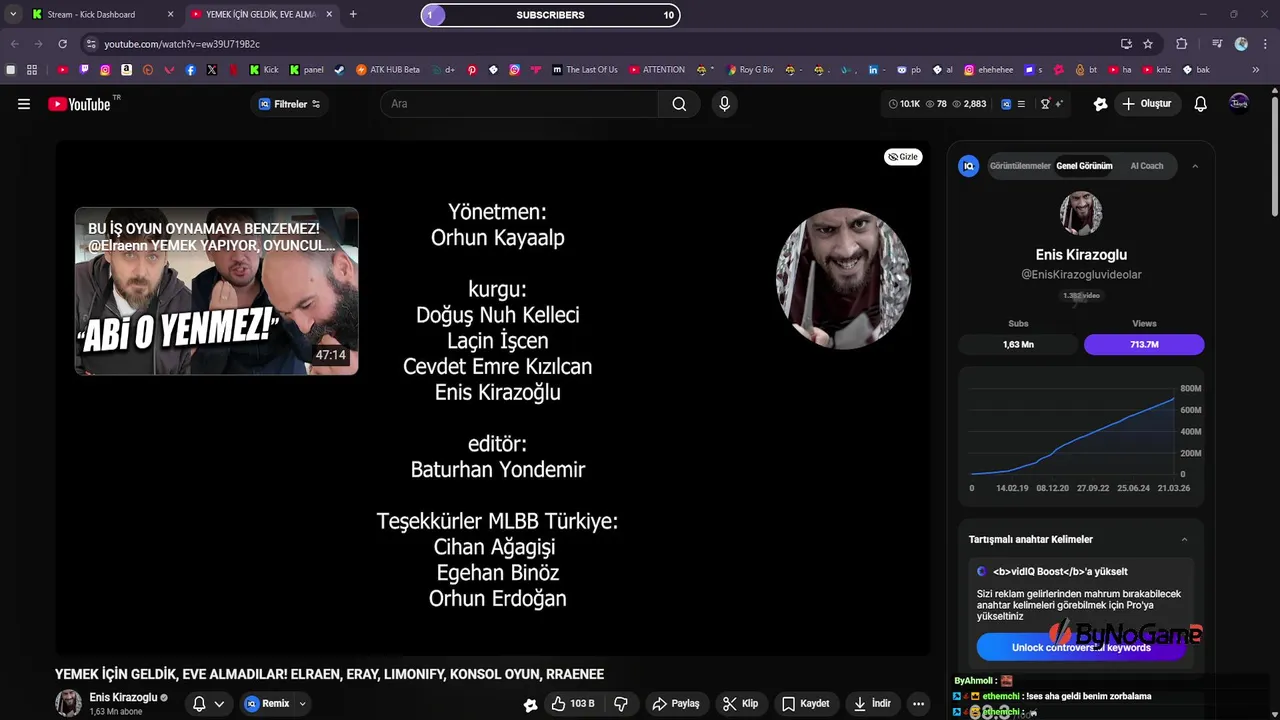Open the YouTube hamburger guide menu
This screenshot has width=1280, height=720.
click(x=24, y=104)
